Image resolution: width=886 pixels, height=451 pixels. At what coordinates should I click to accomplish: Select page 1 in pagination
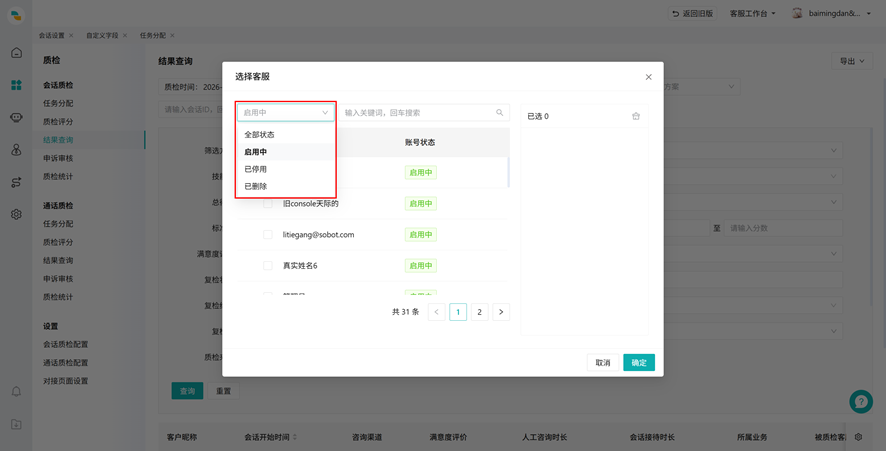click(x=458, y=312)
